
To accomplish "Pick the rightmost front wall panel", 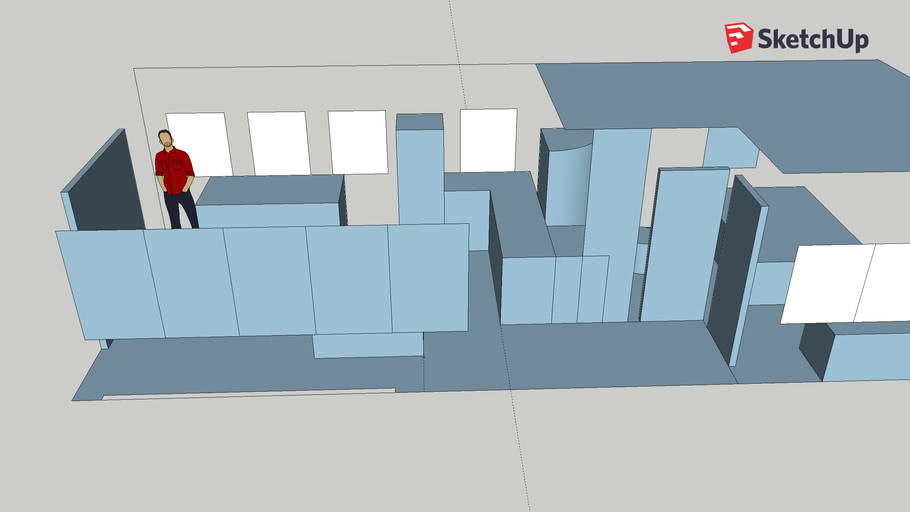I will (x=429, y=277).
